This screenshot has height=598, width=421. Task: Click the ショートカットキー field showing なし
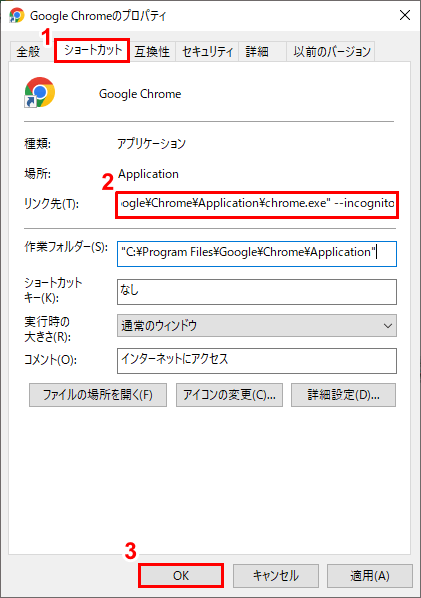click(x=257, y=292)
